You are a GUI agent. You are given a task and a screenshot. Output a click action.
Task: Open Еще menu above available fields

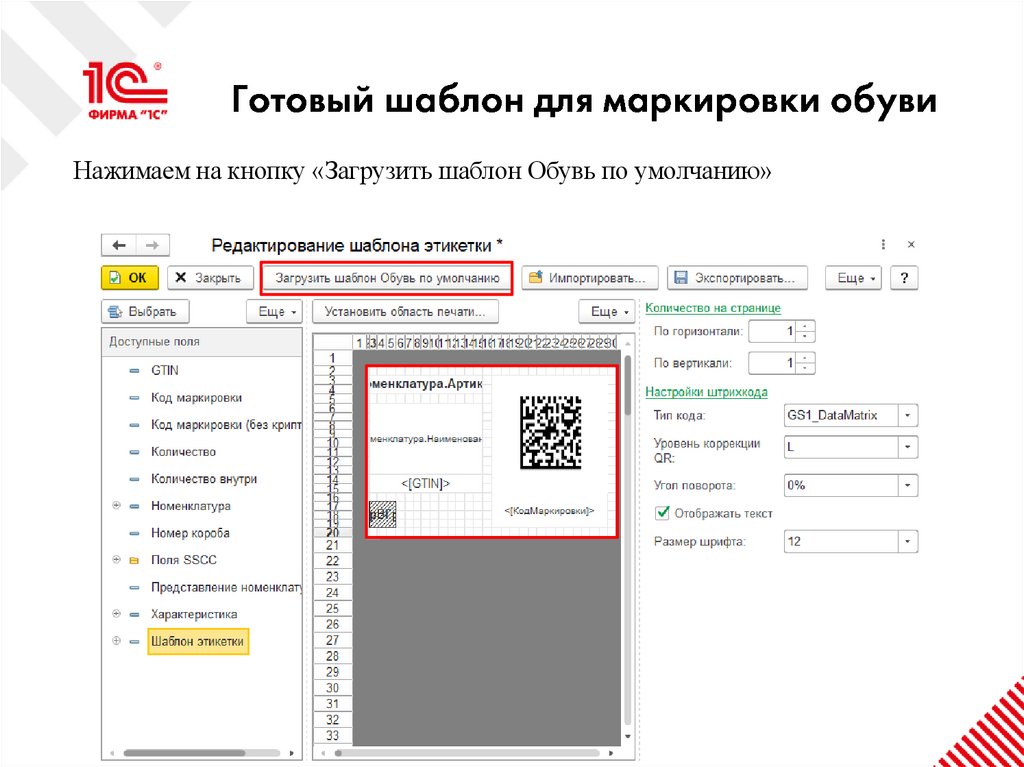tap(274, 312)
